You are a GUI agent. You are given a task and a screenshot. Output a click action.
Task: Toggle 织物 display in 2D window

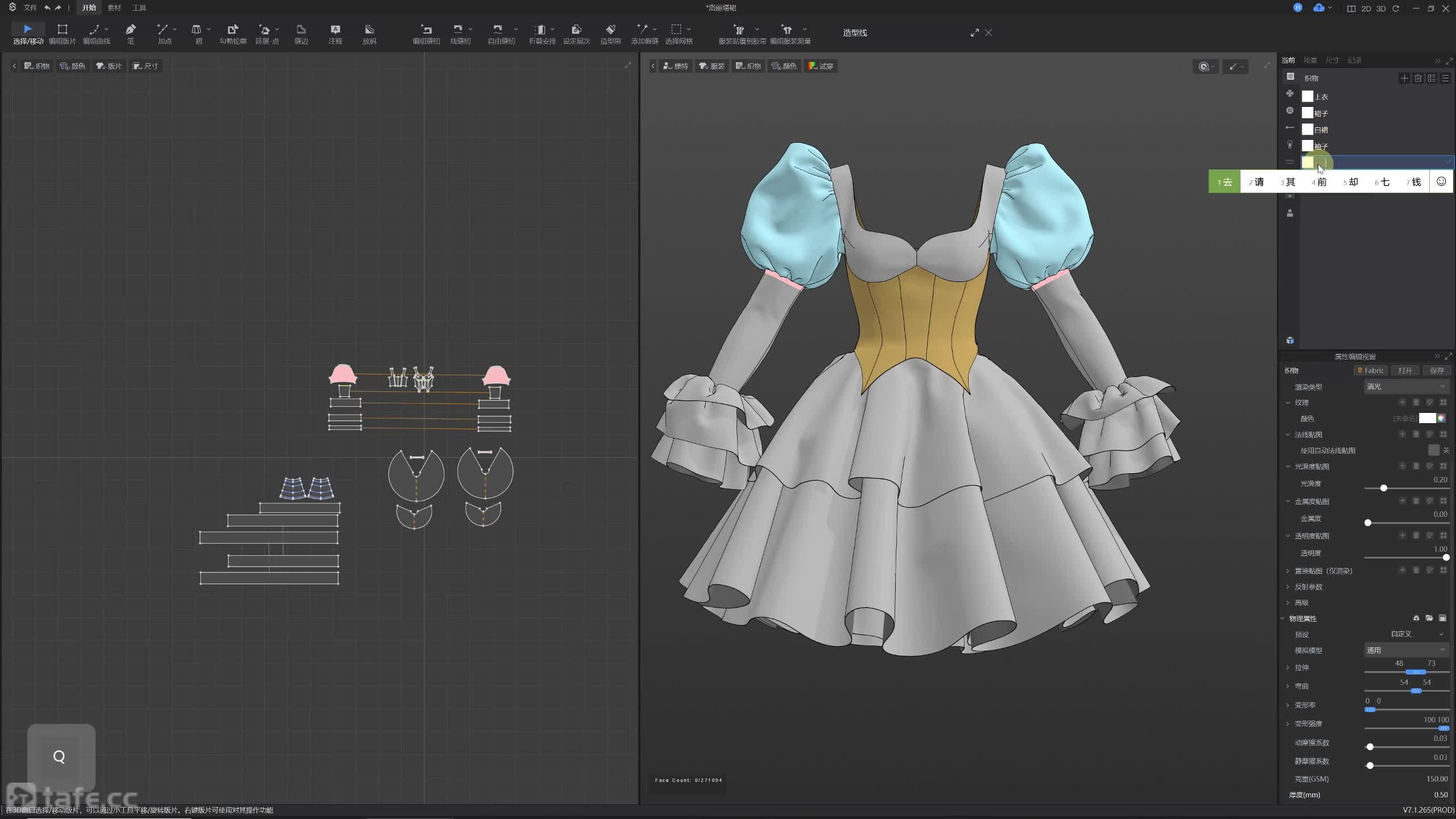(37, 66)
